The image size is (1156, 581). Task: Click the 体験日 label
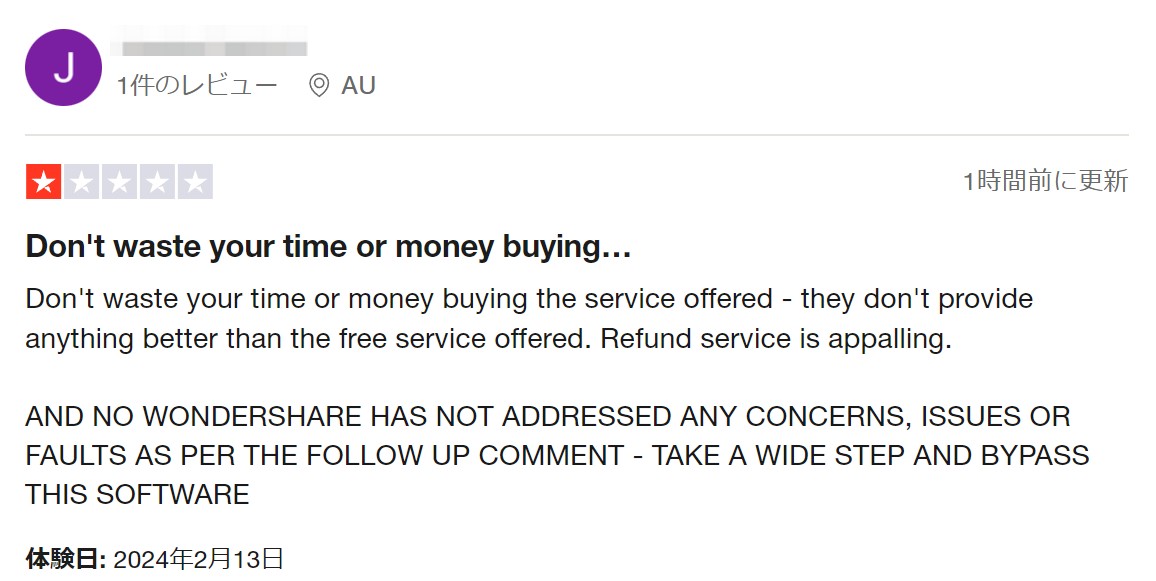tap(66, 559)
